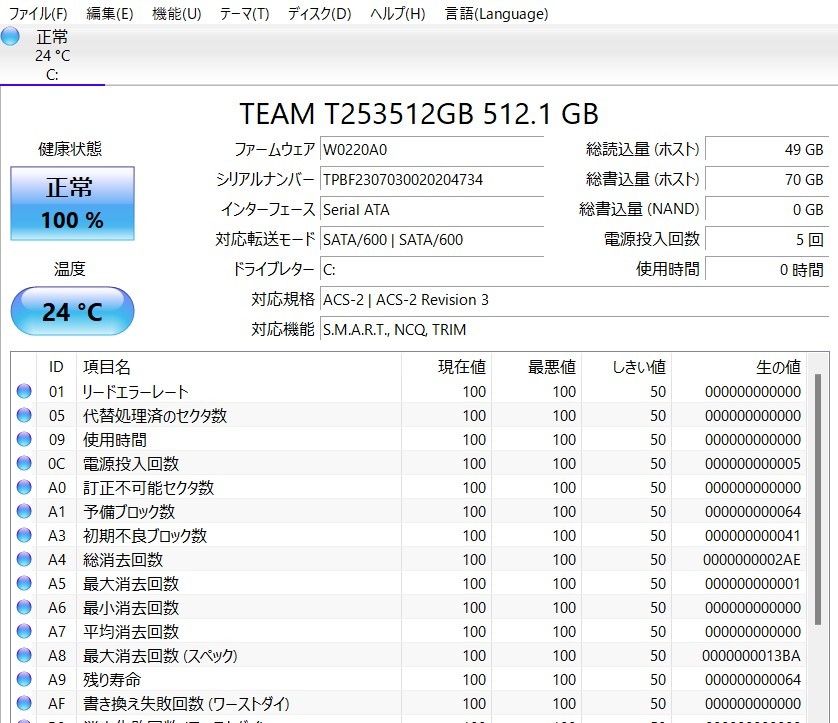This screenshot has width=838, height=723.
Task: Click status icon for 05 代替処理済のセクタ数 row
Action: pyautogui.click(x=24, y=415)
